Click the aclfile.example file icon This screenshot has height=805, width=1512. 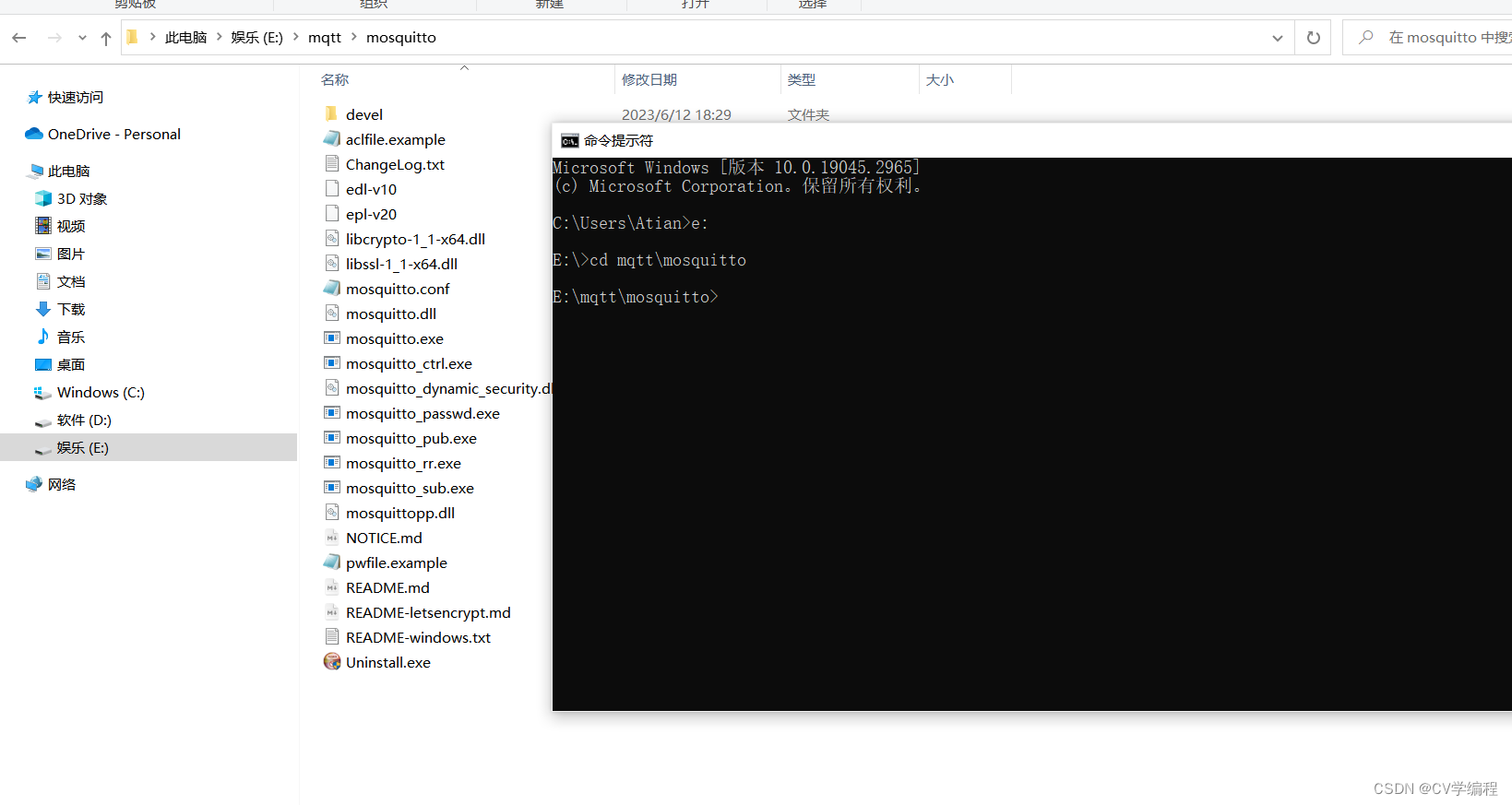pos(332,139)
